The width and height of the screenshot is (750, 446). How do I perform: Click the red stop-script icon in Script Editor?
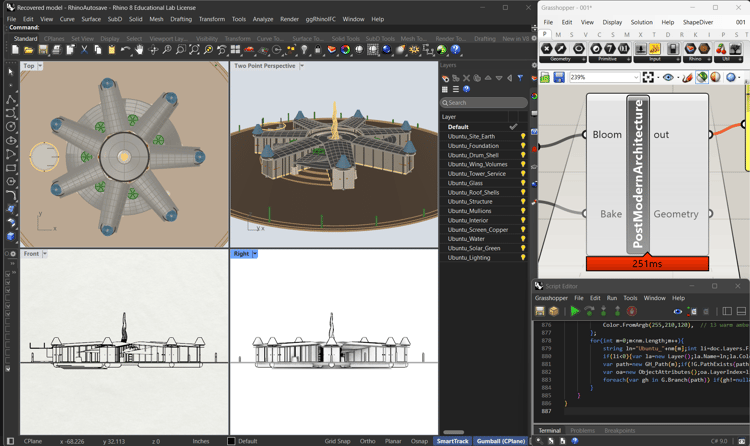pyautogui.click(x=632, y=312)
